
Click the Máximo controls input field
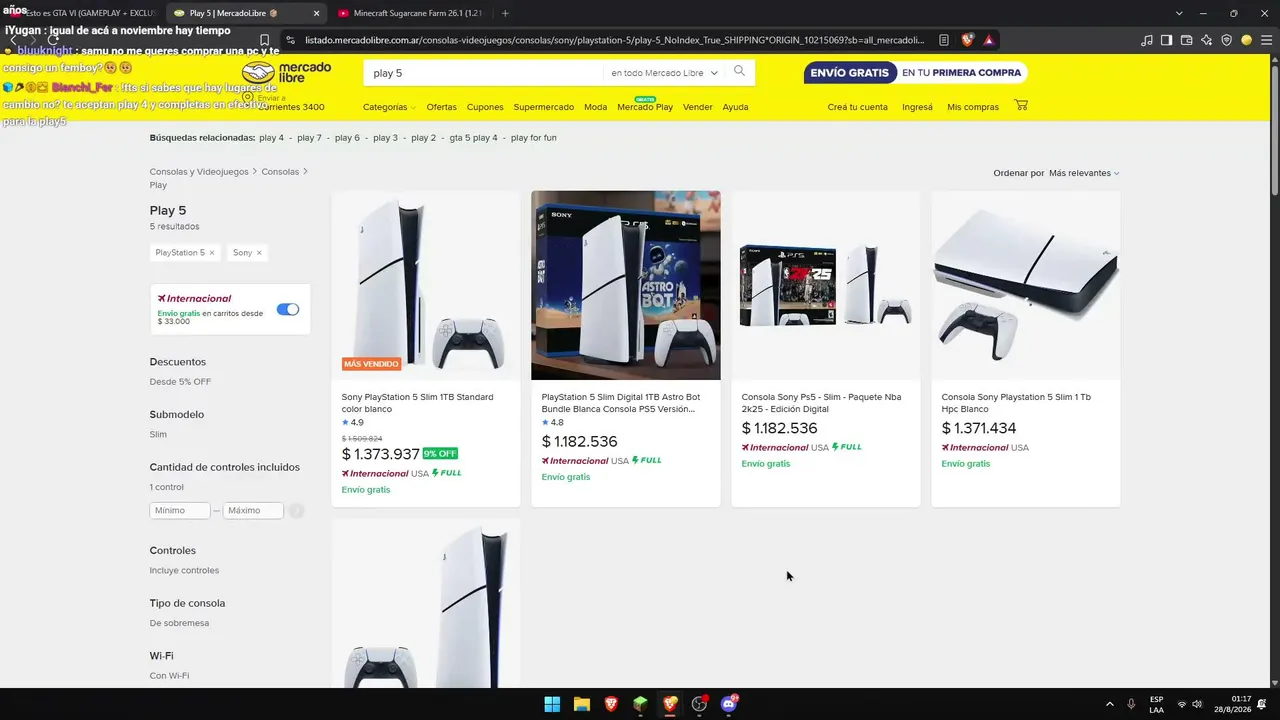pyautogui.click(x=253, y=511)
